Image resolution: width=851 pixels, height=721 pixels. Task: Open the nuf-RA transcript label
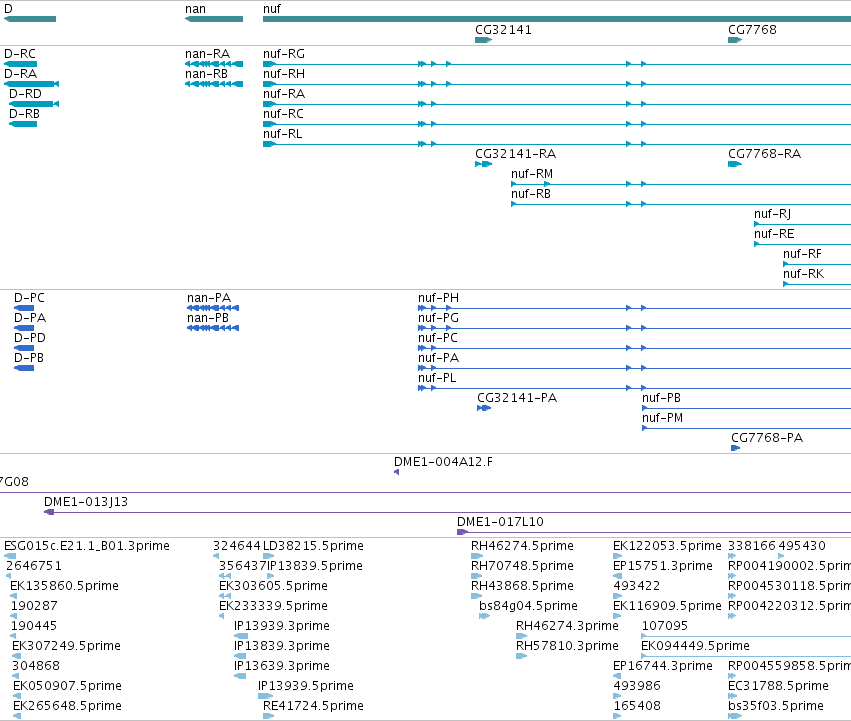pyautogui.click(x=284, y=94)
